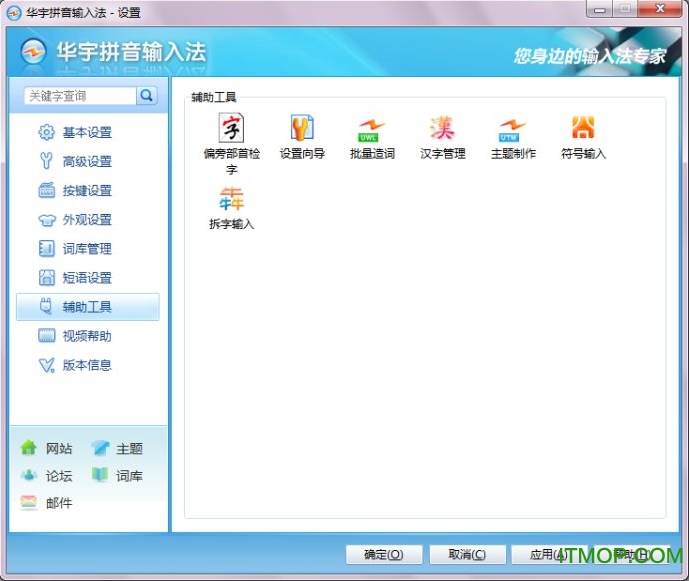Click the keyboard icon beside 按键设置

coord(47,190)
